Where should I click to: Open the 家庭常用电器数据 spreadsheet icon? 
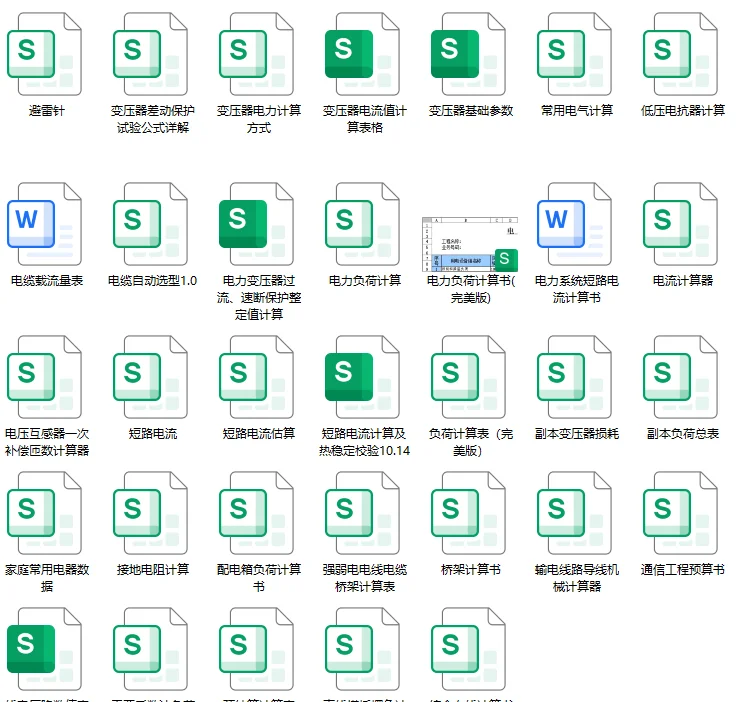pos(45,513)
